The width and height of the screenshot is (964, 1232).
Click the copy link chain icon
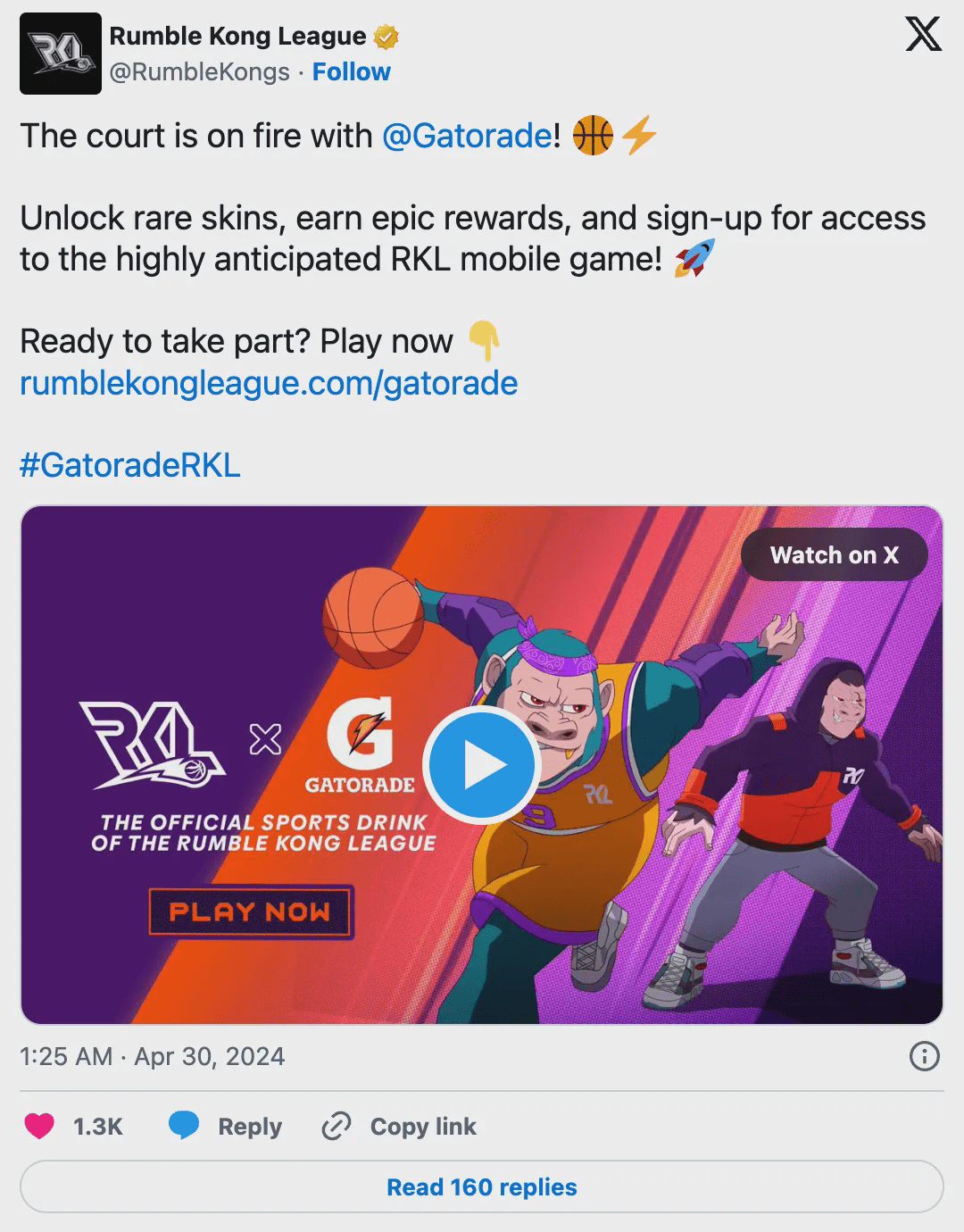(x=336, y=1127)
